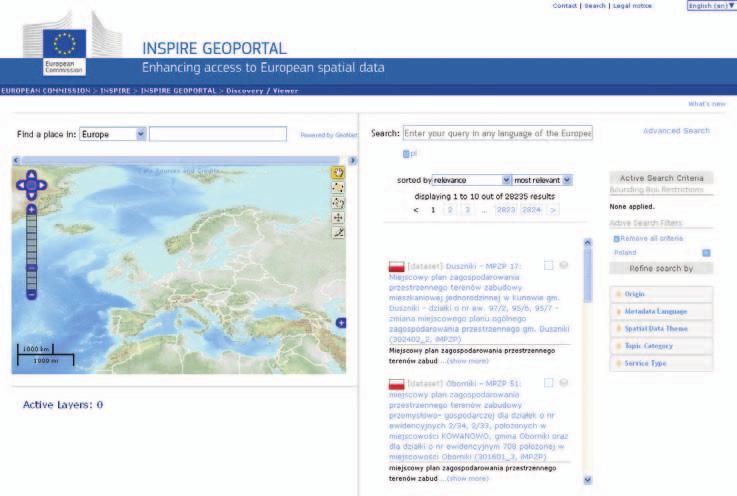737x496 pixels.
Task: Go to results page 2823
Action: click(x=506, y=210)
